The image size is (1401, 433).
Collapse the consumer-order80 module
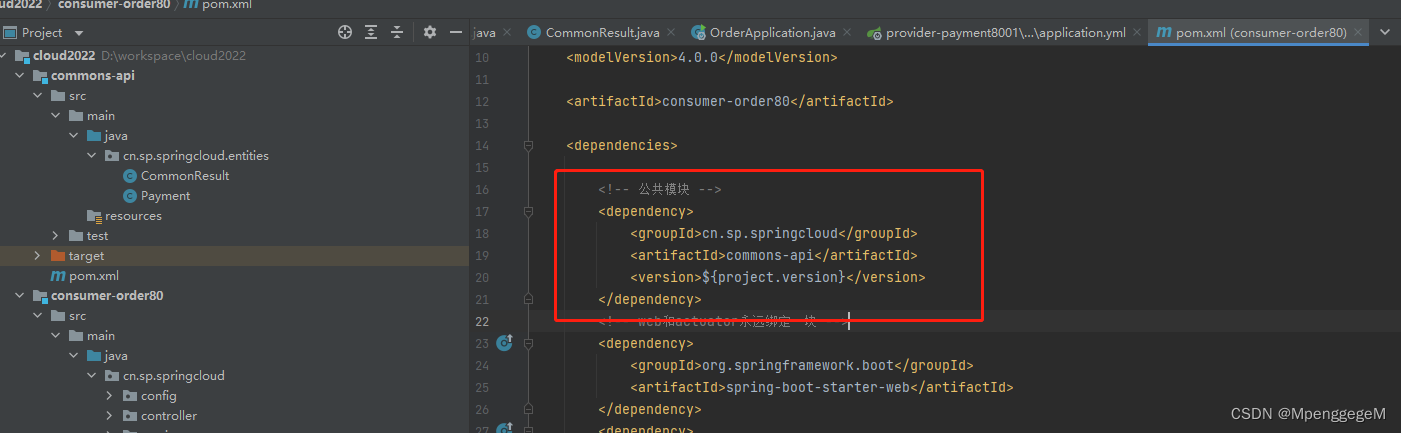pos(20,296)
